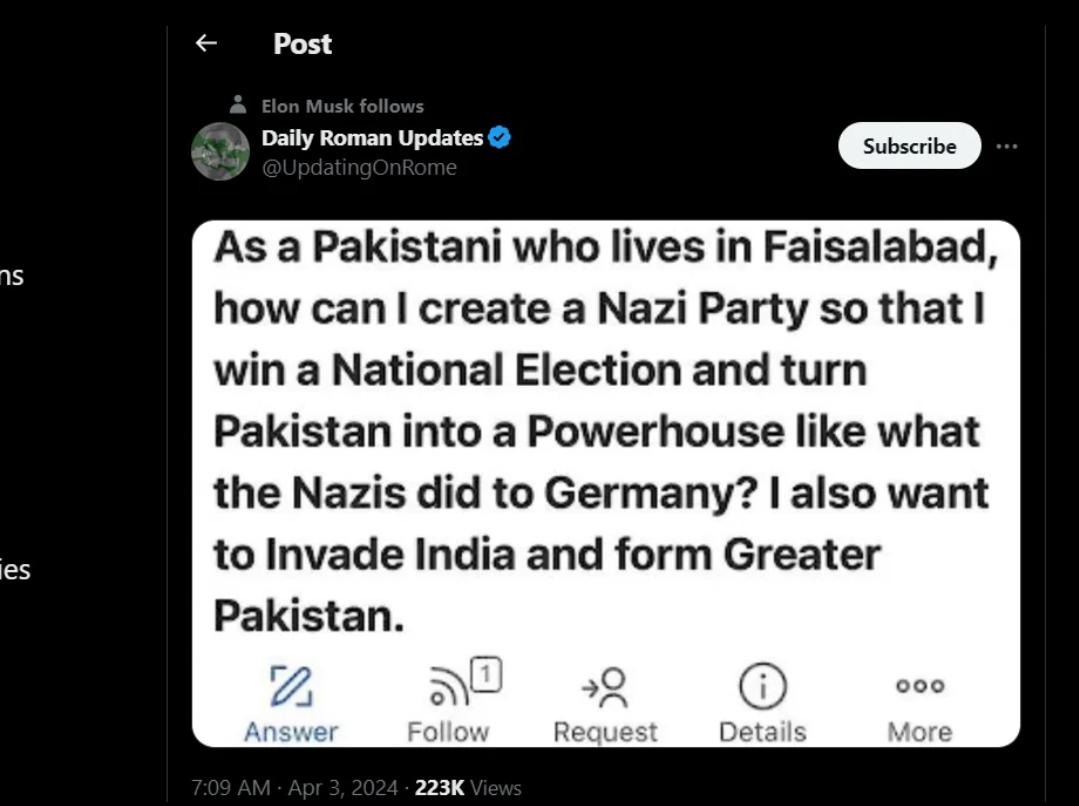Viewport: 1079px width, 806px height.
Task: Click the Elon Musk follows label
Action: click(343, 106)
